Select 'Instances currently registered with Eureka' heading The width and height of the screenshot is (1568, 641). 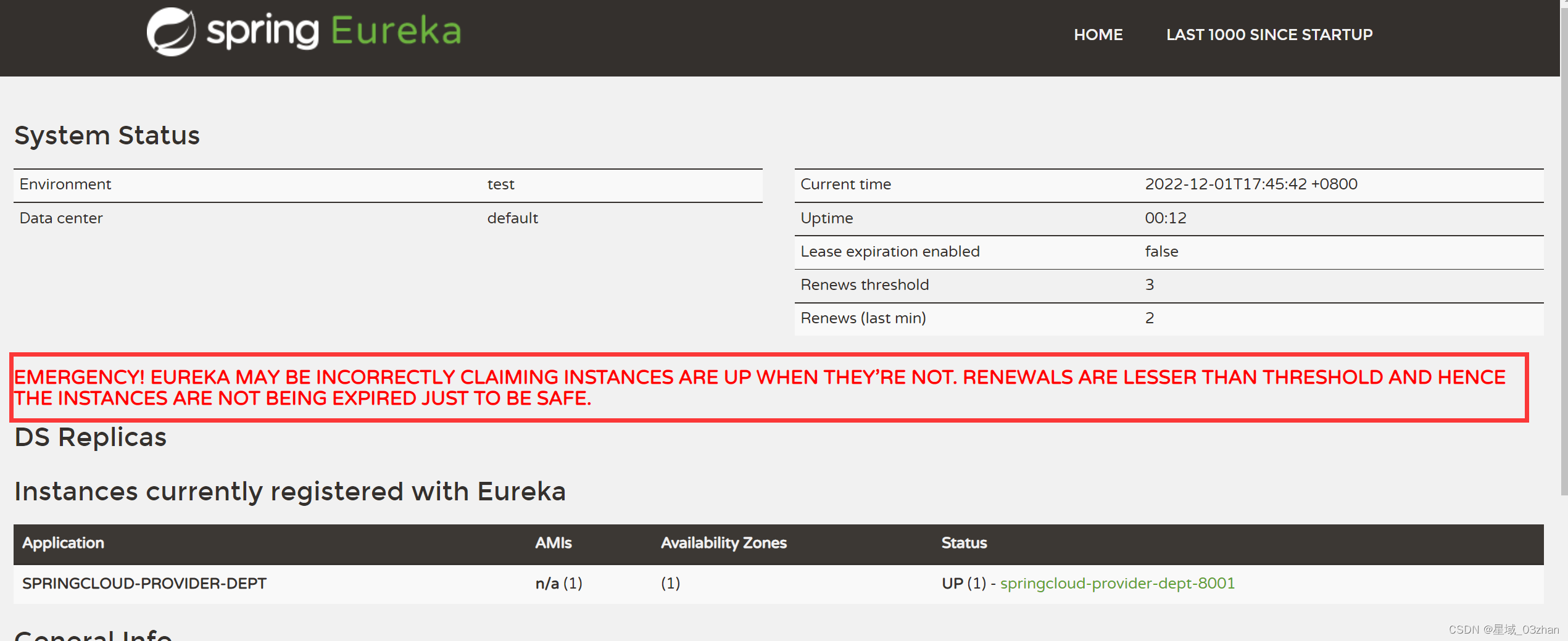click(290, 492)
